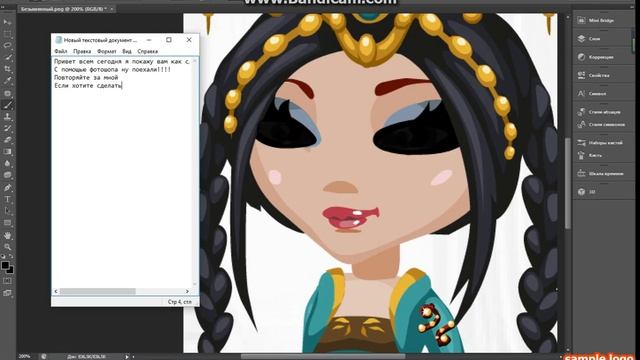Open the foreground color picker
Image resolution: width=640 pixels, height=360 pixels.
(5, 265)
